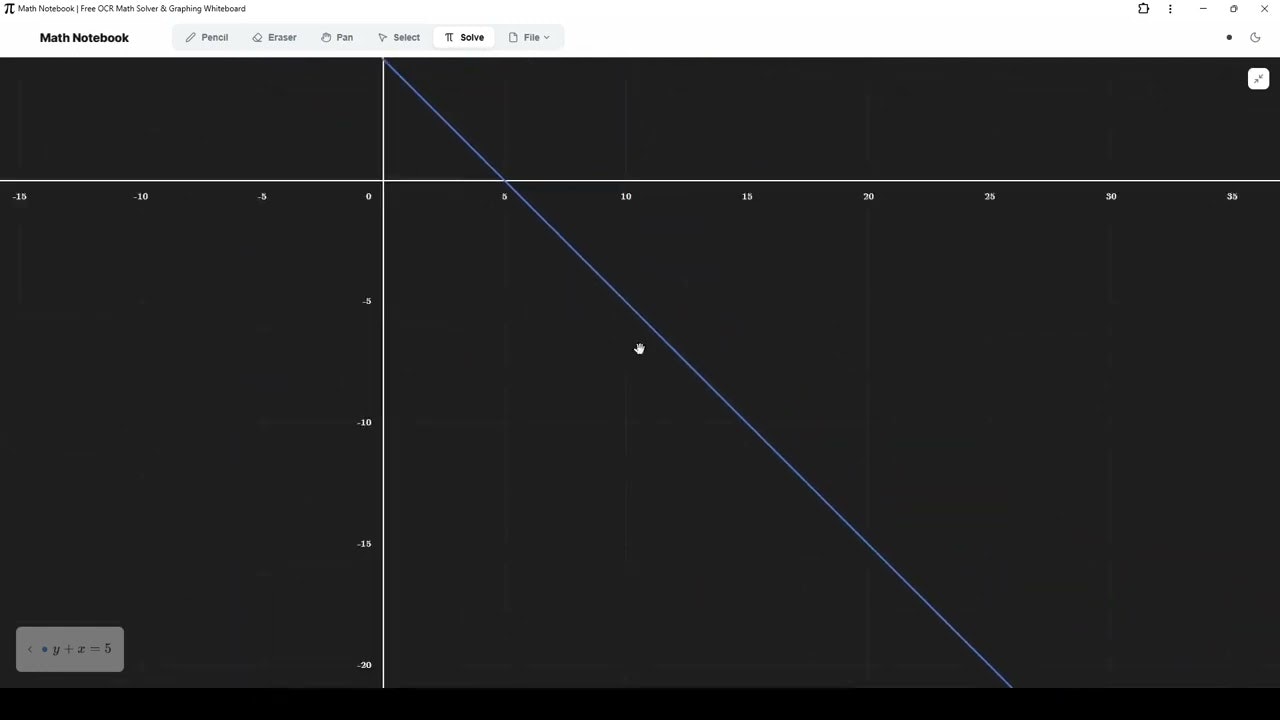Image resolution: width=1280 pixels, height=720 pixels.
Task: Click x-axis label 25
Action: coord(990,197)
